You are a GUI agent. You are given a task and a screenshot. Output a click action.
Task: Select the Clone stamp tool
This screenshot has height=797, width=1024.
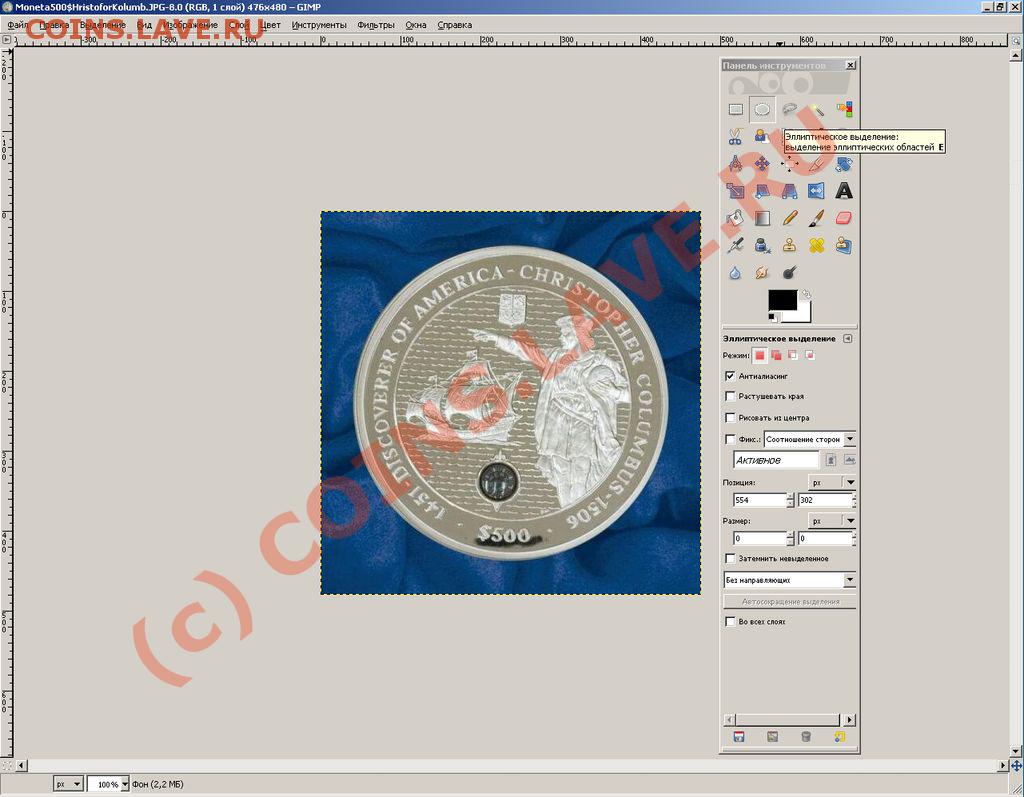pyautogui.click(x=790, y=246)
